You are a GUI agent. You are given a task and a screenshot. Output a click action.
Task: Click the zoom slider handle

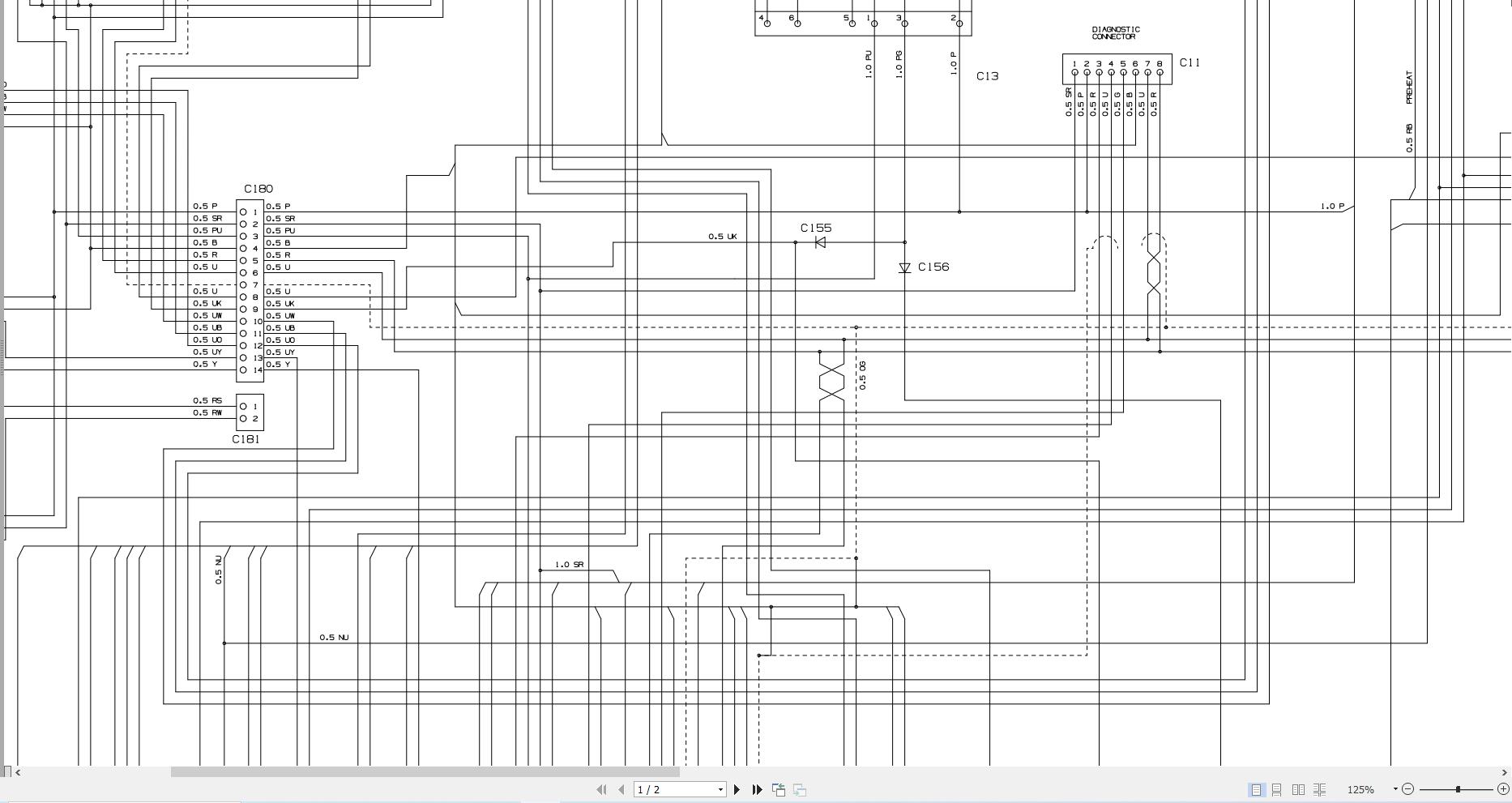click(x=1458, y=789)
